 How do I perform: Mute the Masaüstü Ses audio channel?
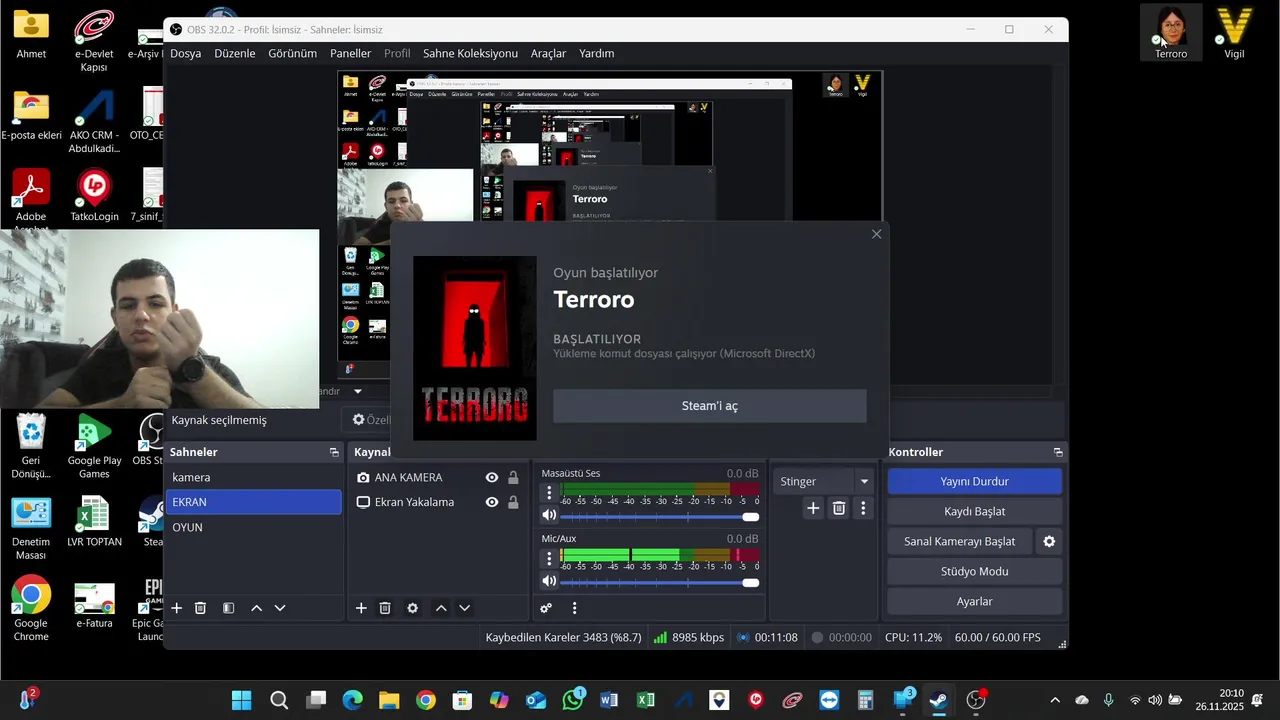click(x=548, y=516)
